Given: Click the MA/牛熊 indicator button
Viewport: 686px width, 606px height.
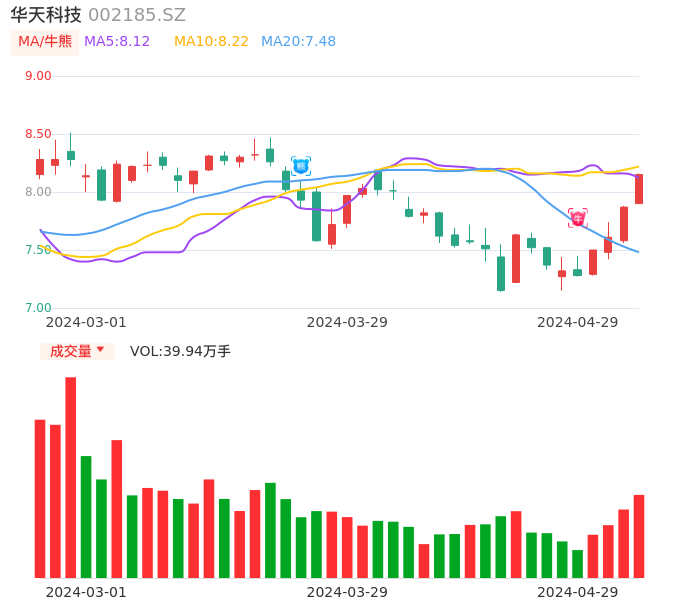Looking at the screenshot, I should coord(45,42).
